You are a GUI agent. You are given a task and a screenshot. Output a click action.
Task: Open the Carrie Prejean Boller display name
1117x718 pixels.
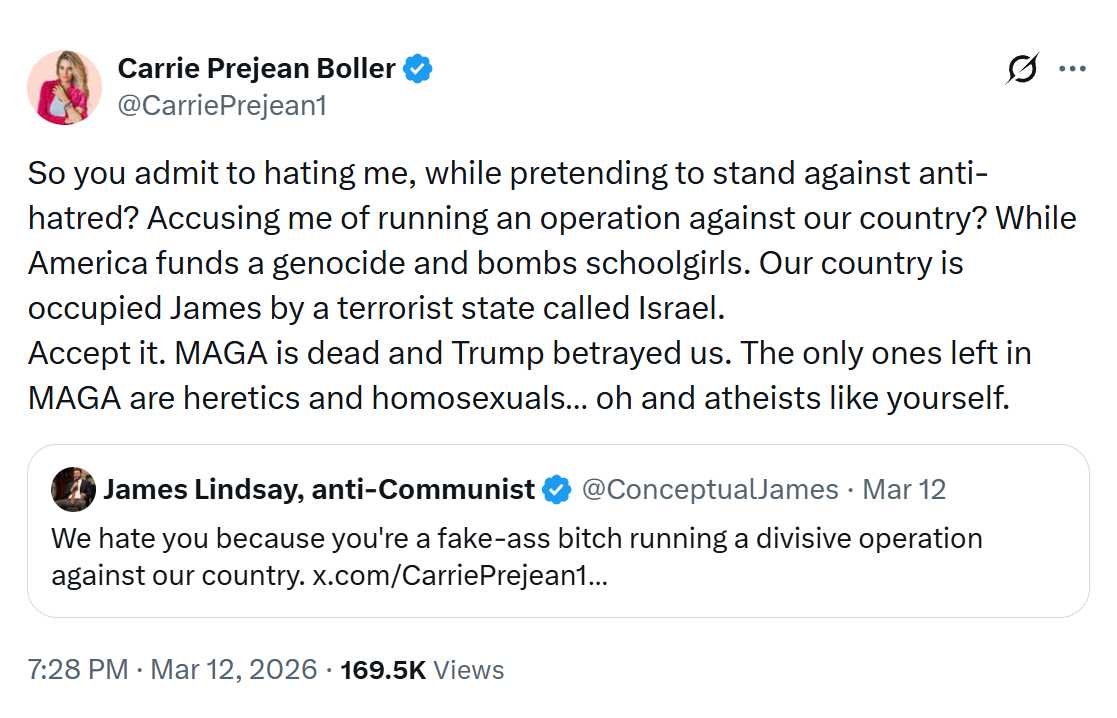point(256,69)
